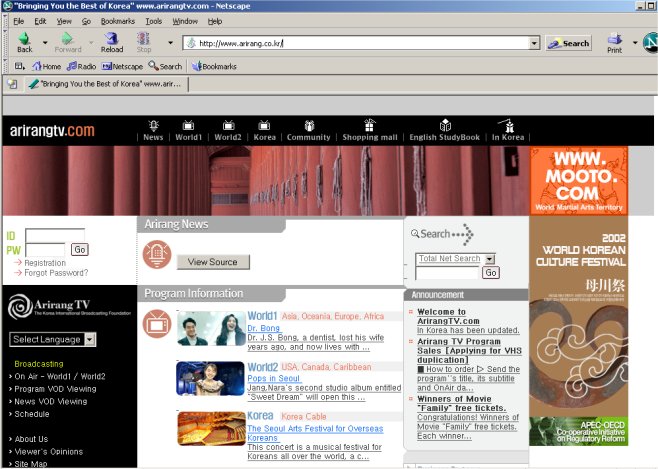Screen dimensions: 658x469
Task: Click the Back navigation arrow
Action: click(24, 42)
